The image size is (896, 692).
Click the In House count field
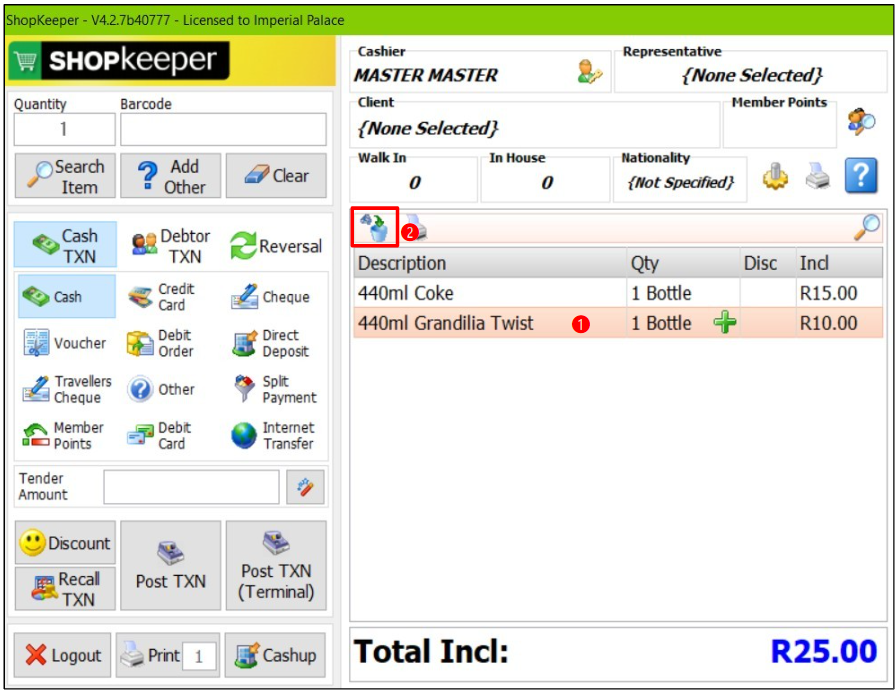point(546,182)
